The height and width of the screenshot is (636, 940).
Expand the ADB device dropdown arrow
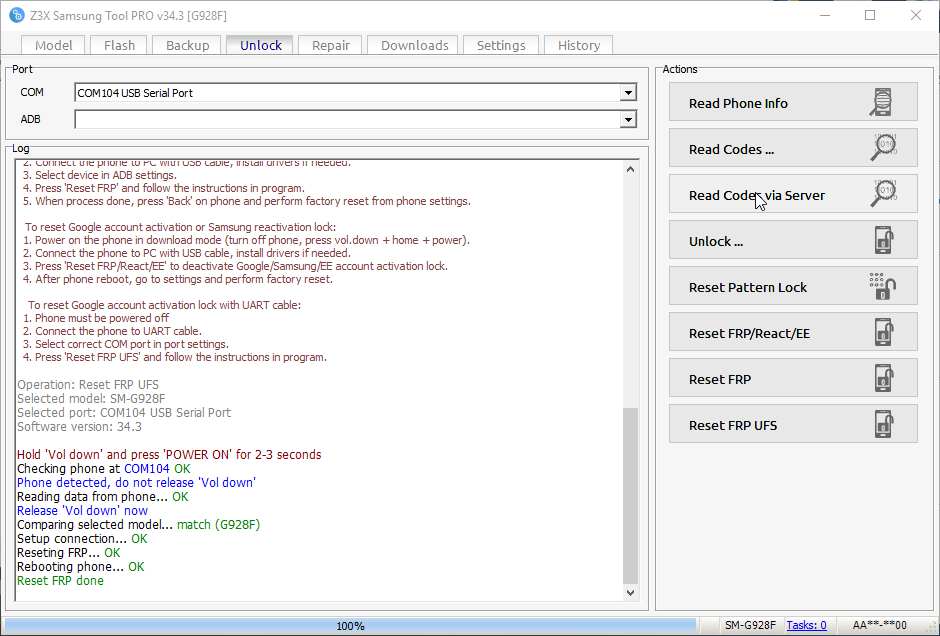pos(628,119)
